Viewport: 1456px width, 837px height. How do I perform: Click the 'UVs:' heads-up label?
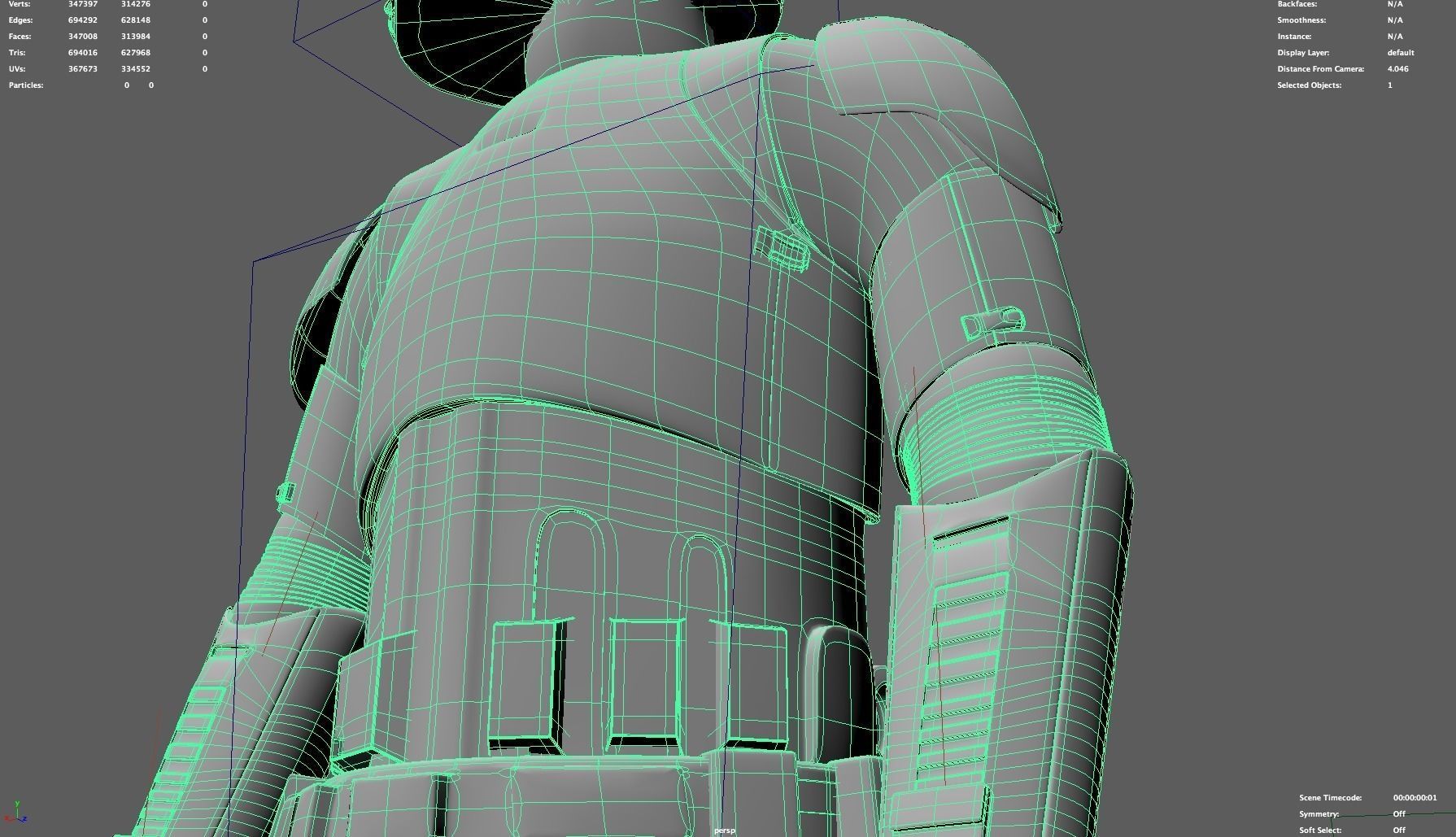coord(17,69)
